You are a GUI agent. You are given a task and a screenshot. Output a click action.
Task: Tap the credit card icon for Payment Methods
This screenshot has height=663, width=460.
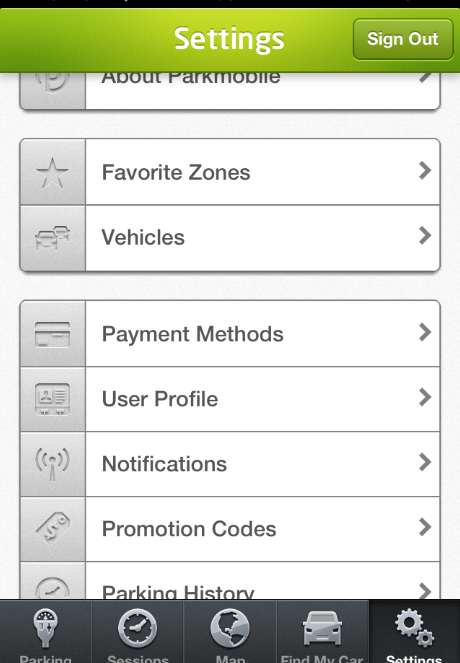[52, 334]
